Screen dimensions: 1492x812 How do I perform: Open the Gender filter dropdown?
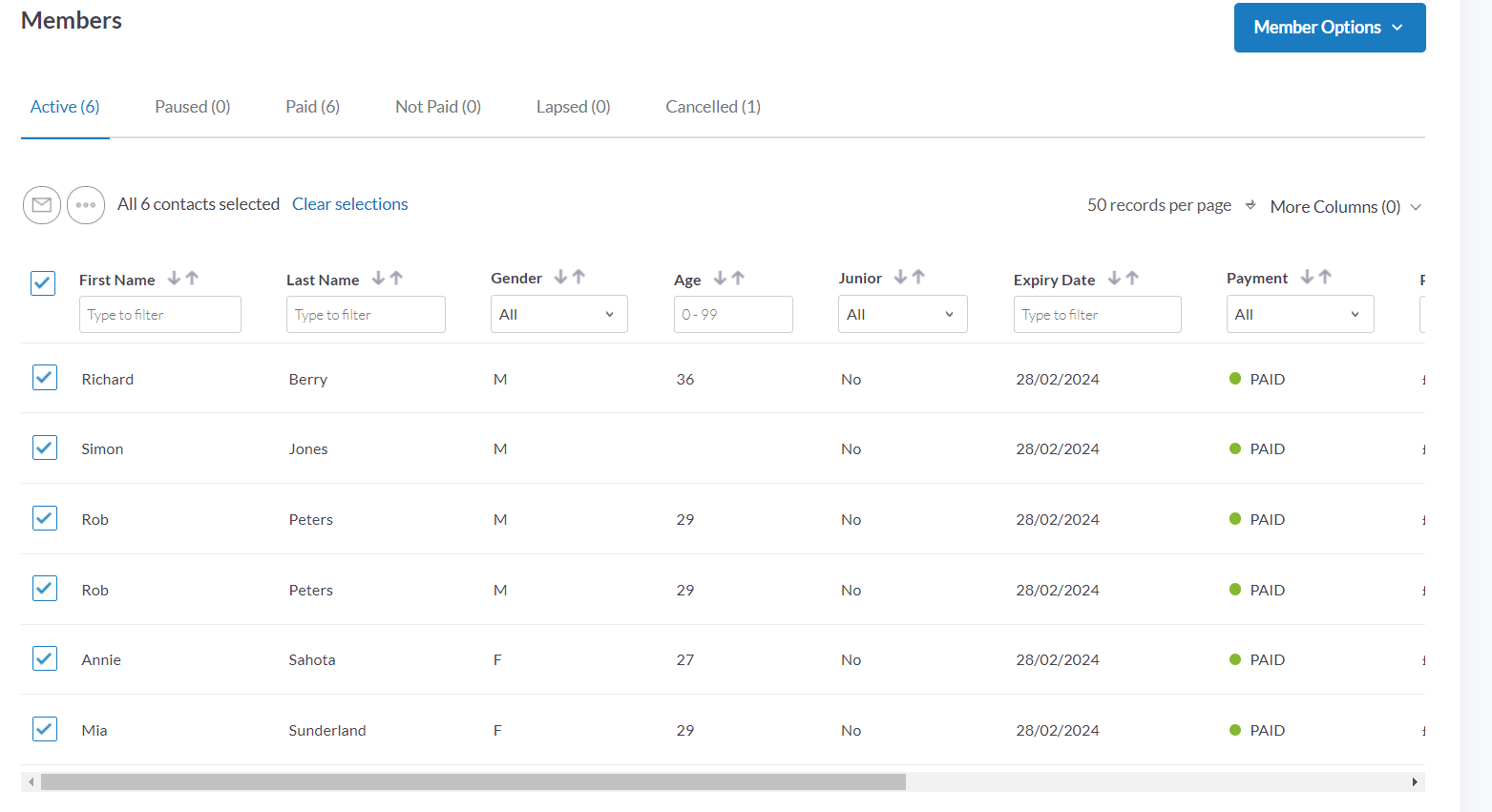pyautogui.click(x=559, y=314)
